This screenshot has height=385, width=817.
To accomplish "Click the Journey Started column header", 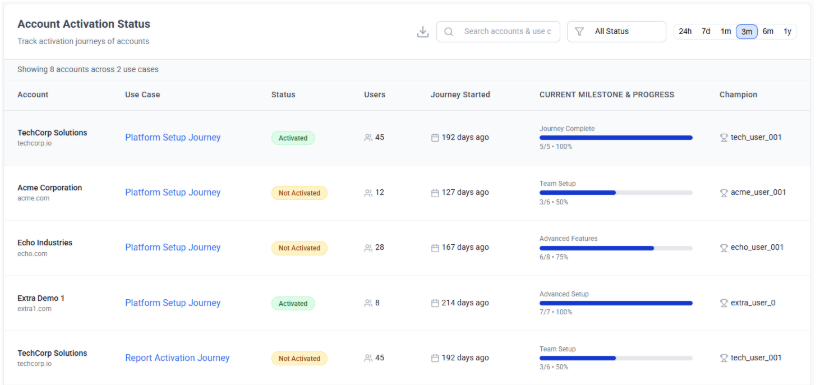I will (460, 95).
